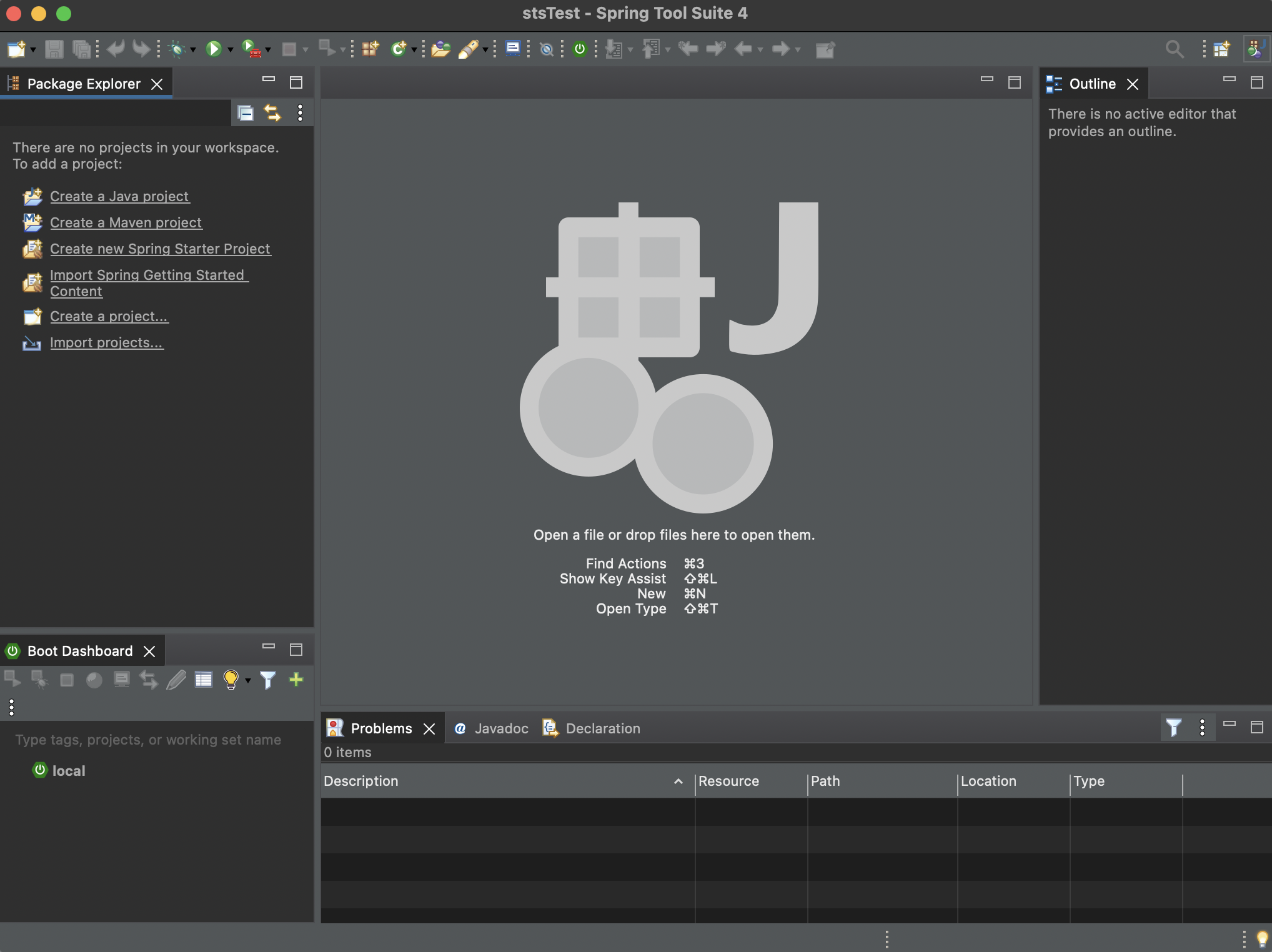Click Collapse All in Package Explorer
The width and height of the screenshot is (1272, 952).
click(x=246, y=113)
